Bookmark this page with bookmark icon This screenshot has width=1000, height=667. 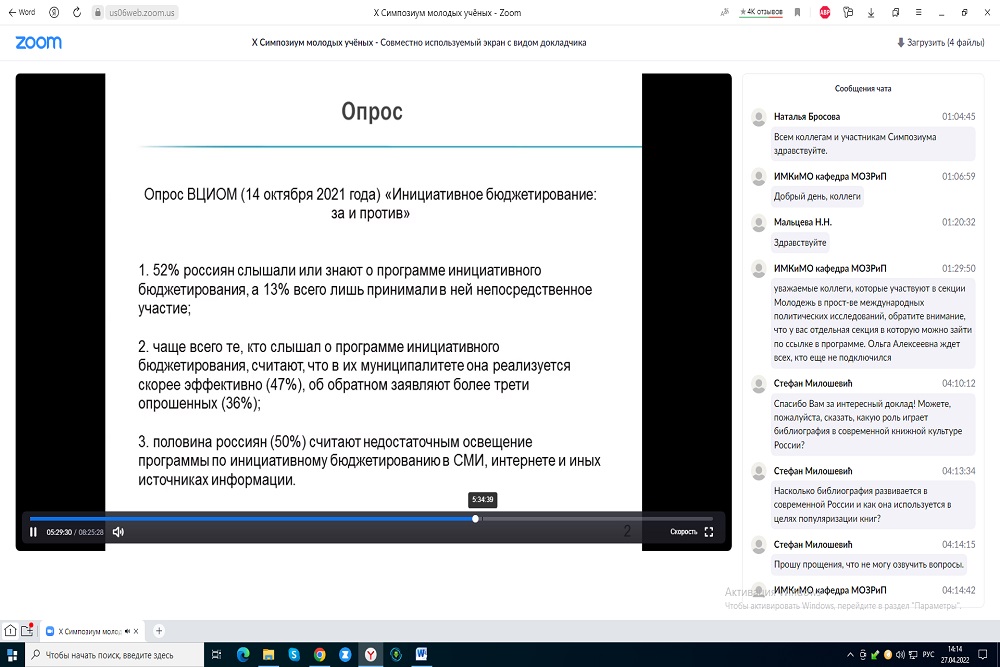[x=797, y=13]
